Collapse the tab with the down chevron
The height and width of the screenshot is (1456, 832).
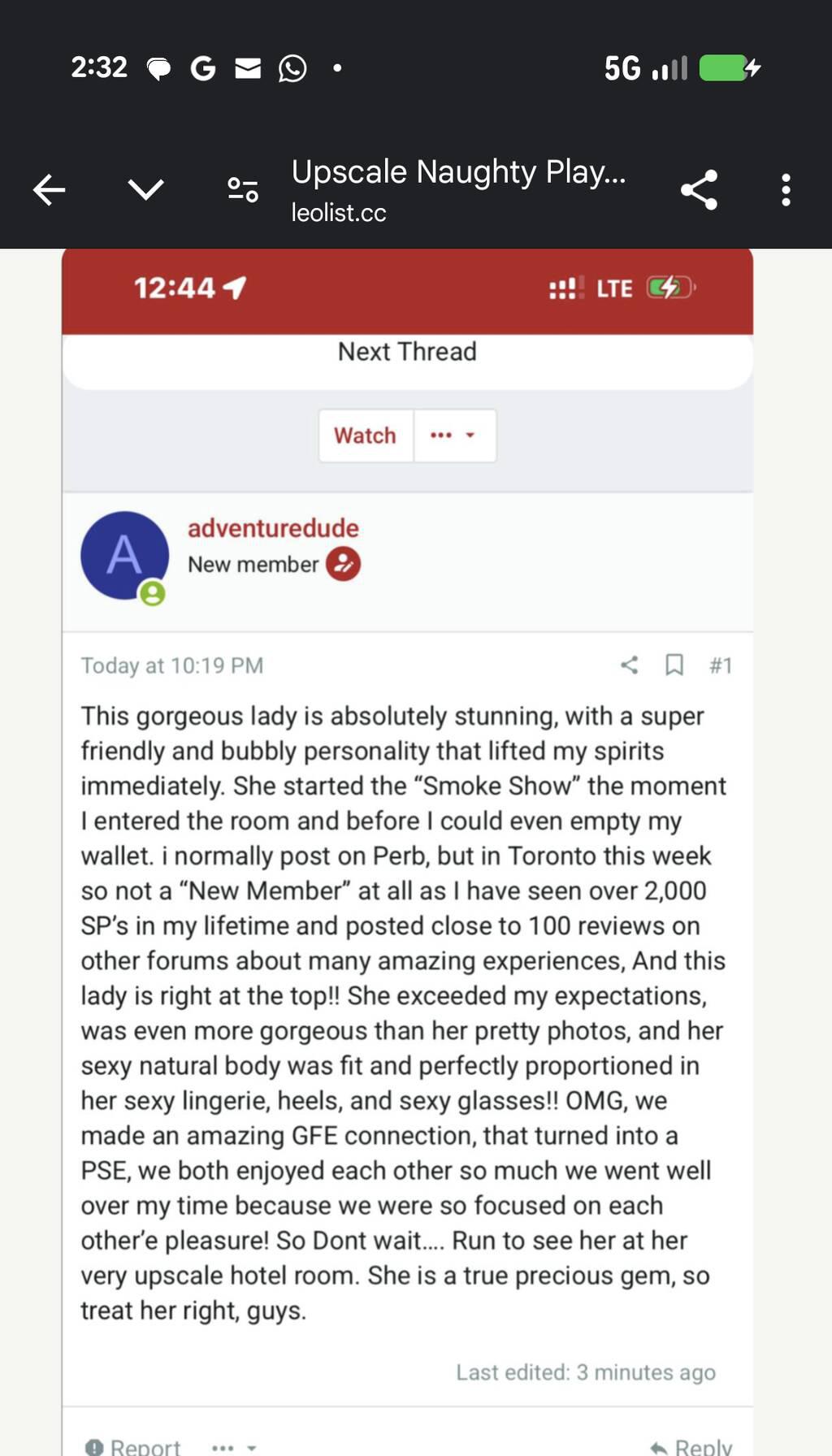point(146,190)
